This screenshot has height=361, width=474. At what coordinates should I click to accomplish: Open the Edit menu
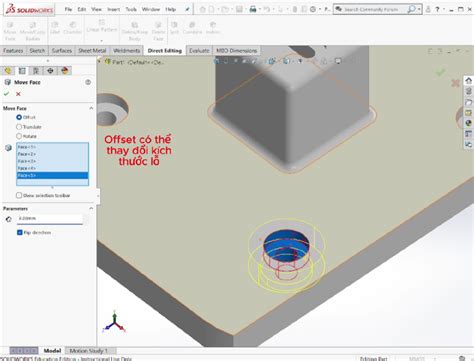tap(82, 9)
